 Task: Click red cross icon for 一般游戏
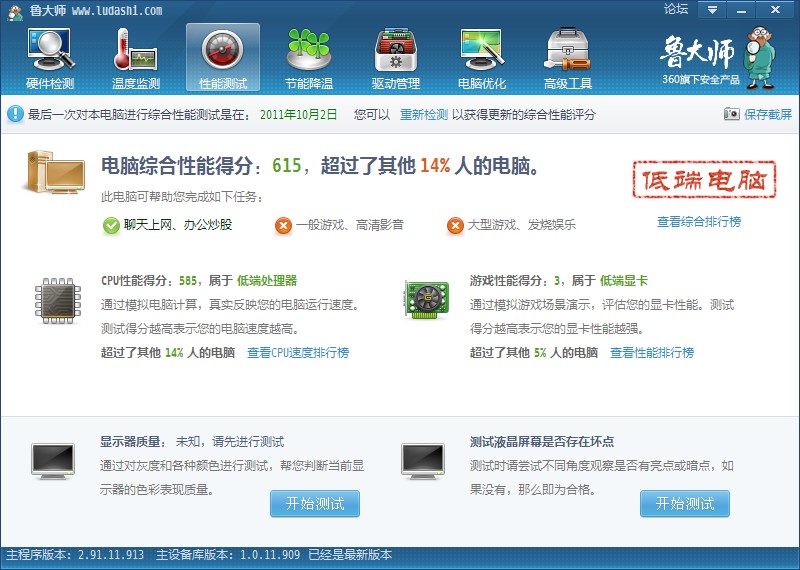click(x=283, y=225)
